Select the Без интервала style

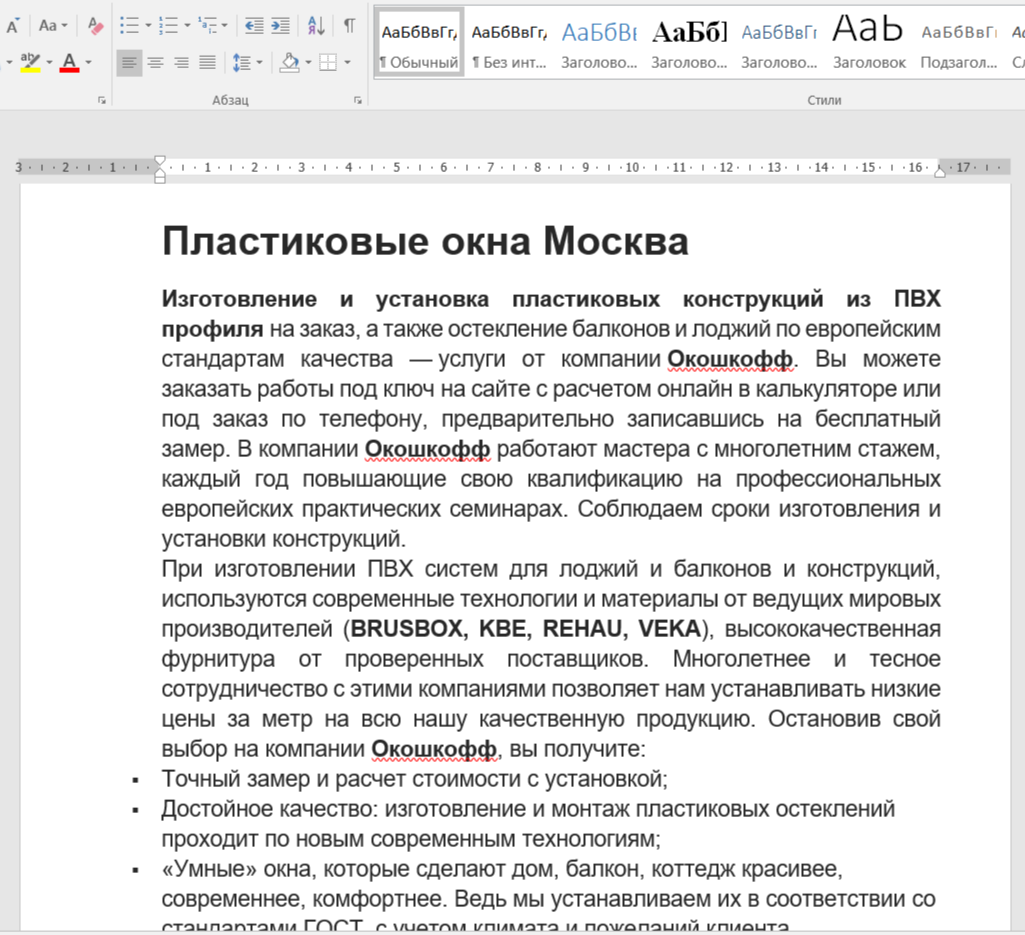click(509, 43)
